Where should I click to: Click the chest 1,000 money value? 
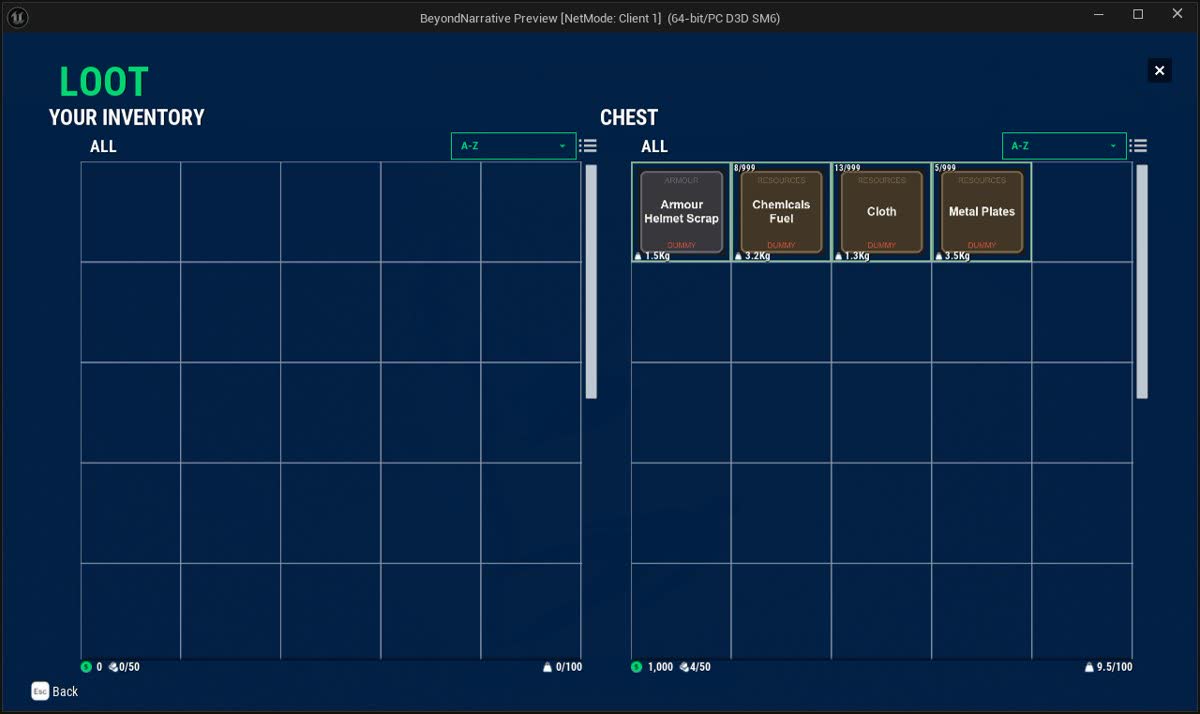point(660,667)
